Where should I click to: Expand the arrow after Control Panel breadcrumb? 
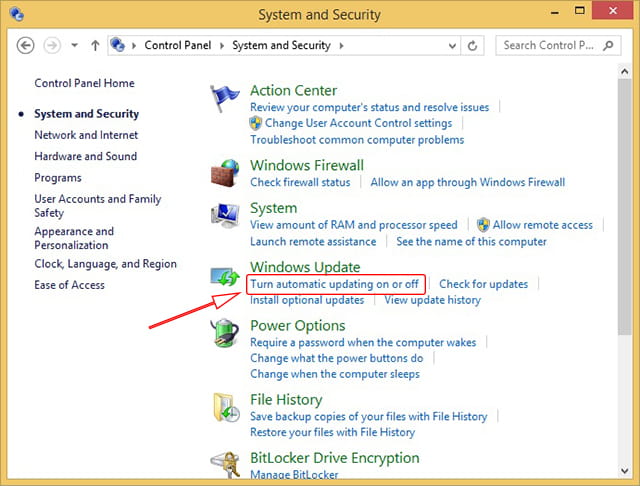[222, 45]
